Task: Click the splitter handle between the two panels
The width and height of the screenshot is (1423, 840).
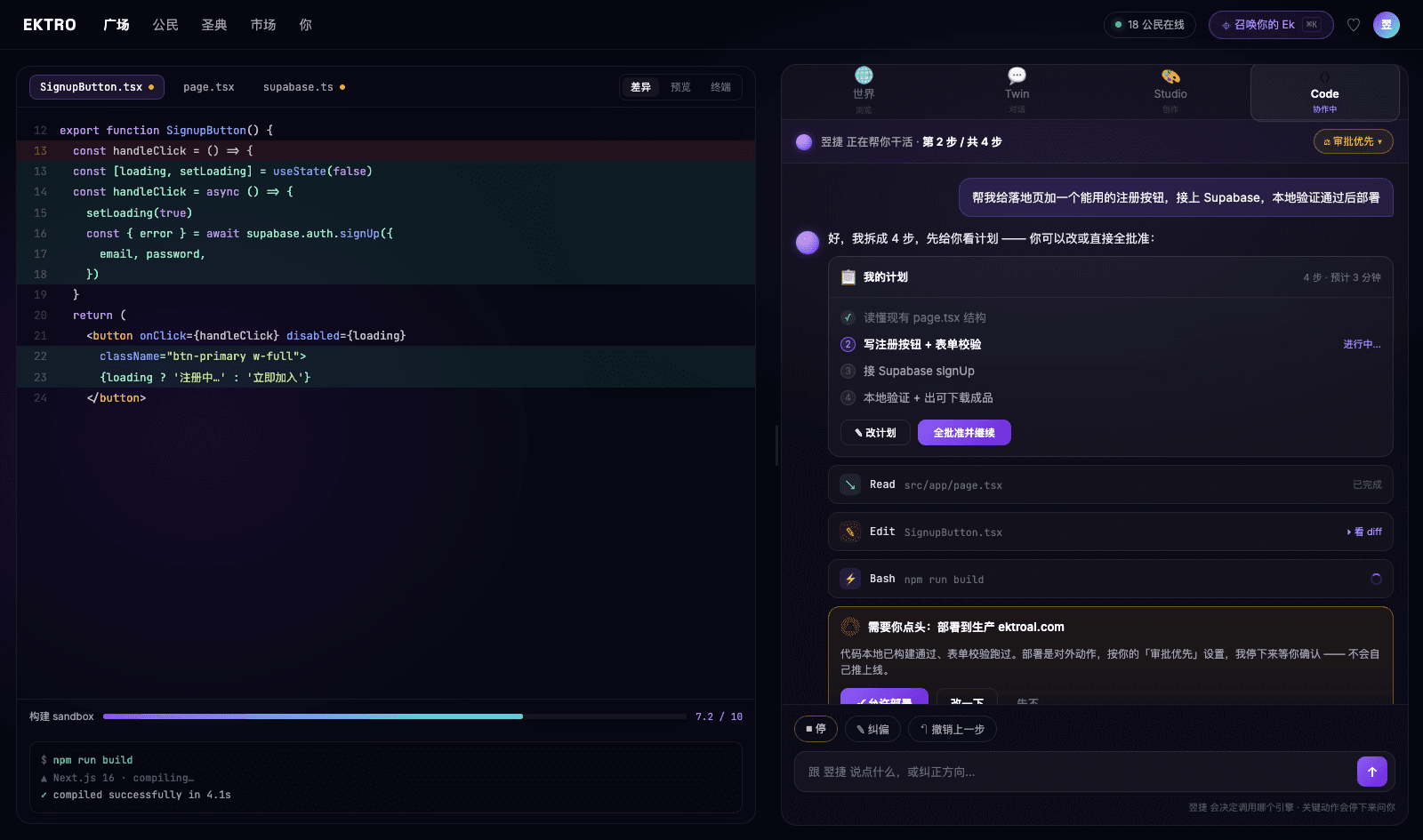Action: tap(776, 444)
